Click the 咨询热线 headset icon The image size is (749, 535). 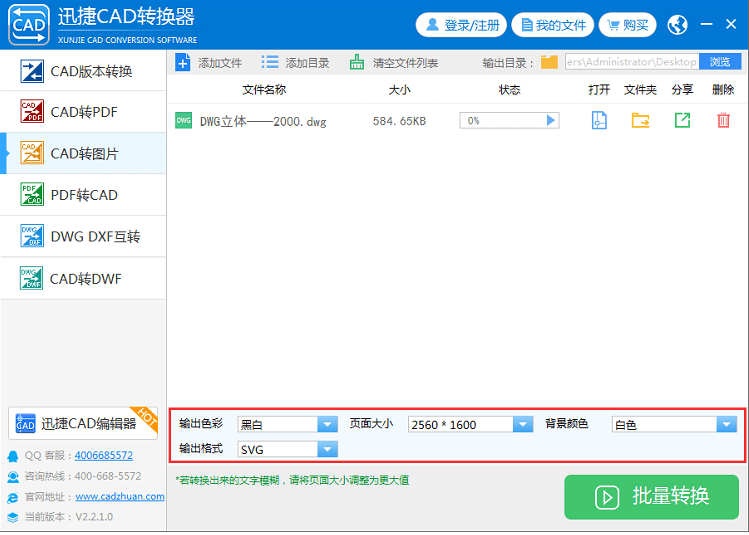pyautogui.click(x=13, y=477)
